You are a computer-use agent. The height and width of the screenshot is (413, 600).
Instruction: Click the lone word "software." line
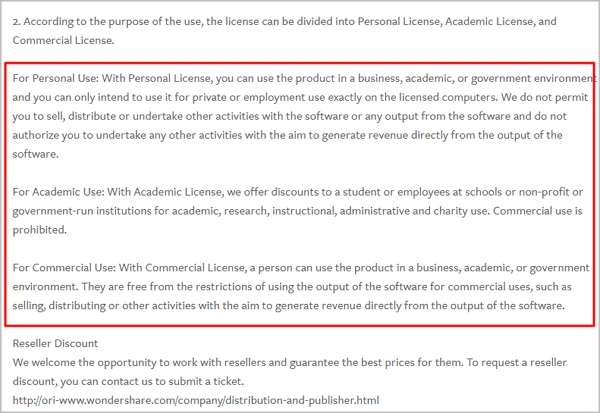[36, 154]
